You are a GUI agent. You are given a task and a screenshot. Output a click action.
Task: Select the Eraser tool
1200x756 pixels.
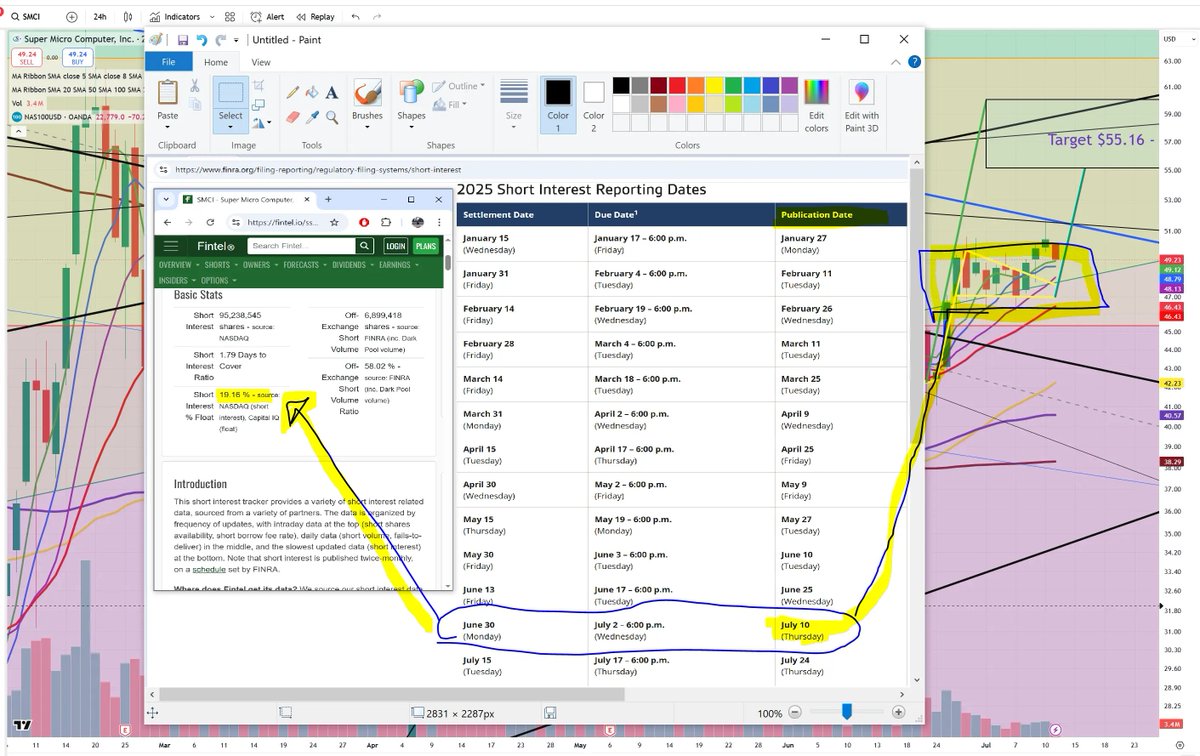[x=293, y=116]
